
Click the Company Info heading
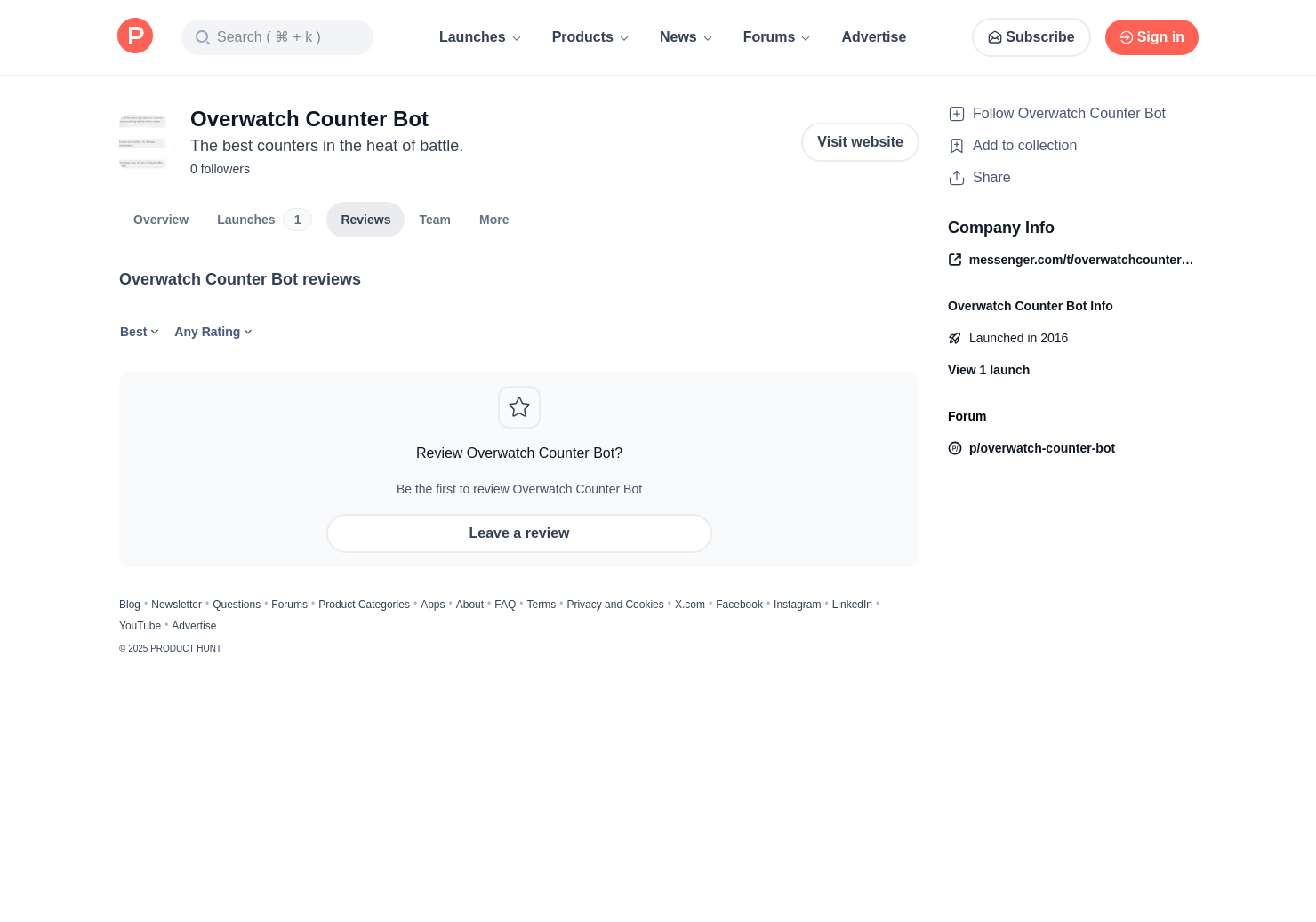tap(1001, 228)
